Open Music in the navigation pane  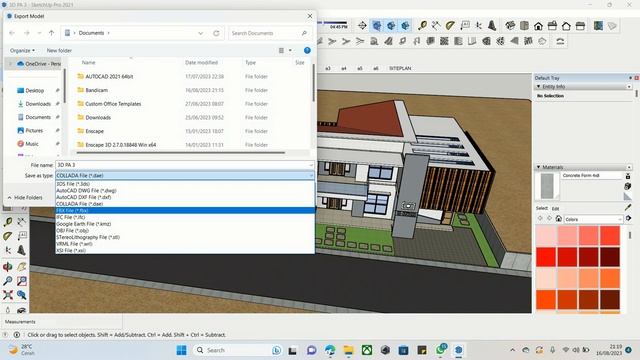(x=32, y=144)
